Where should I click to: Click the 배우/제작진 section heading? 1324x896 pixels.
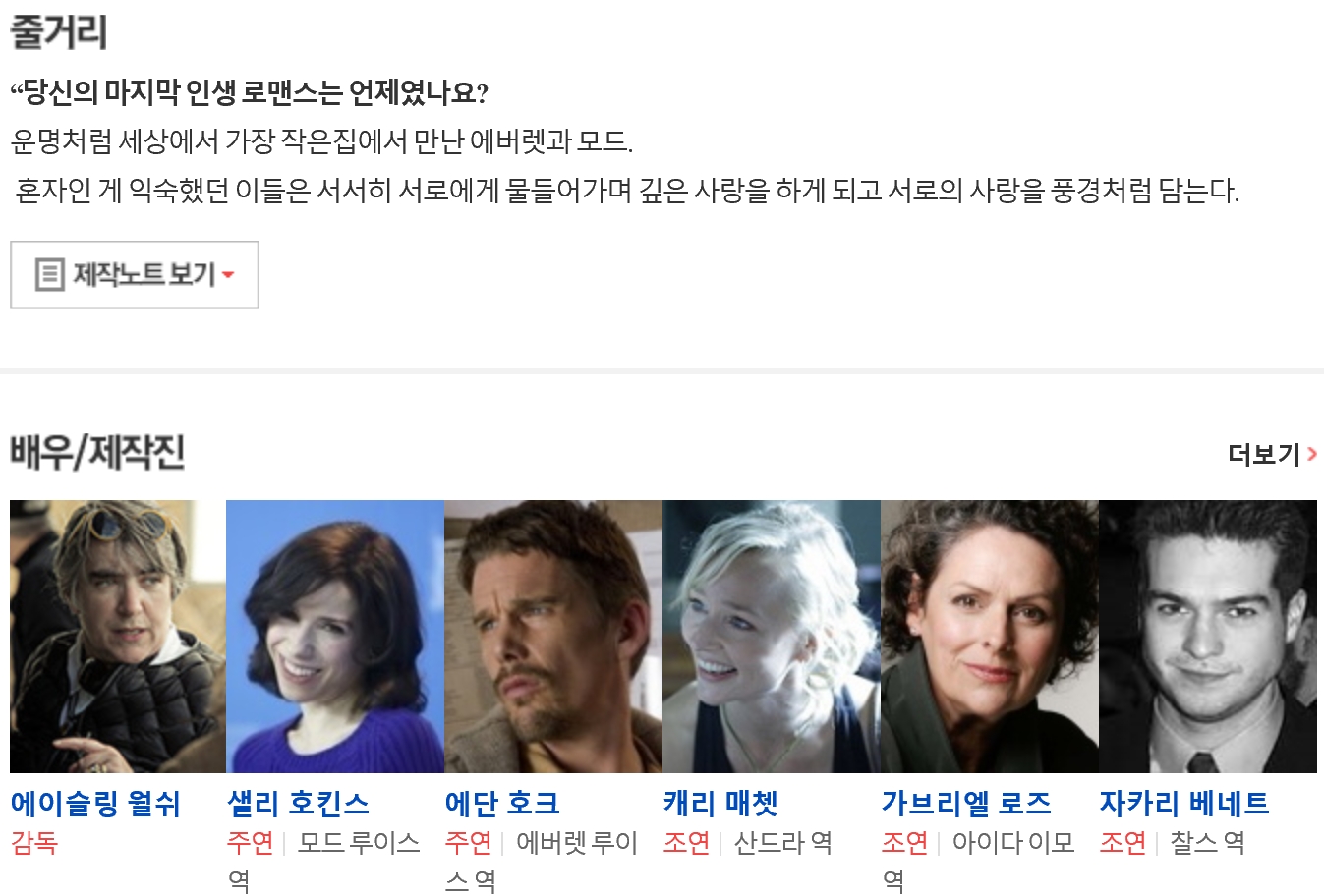pyautogui.click(x=97, y=453)
